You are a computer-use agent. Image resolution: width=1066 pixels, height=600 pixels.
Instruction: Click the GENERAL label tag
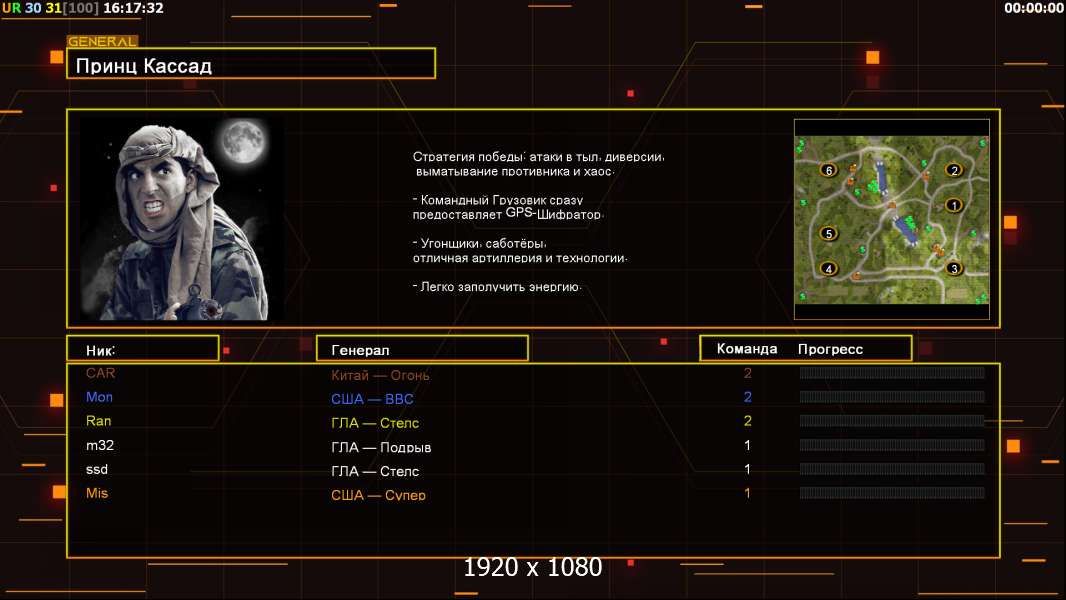pos(102,41)
